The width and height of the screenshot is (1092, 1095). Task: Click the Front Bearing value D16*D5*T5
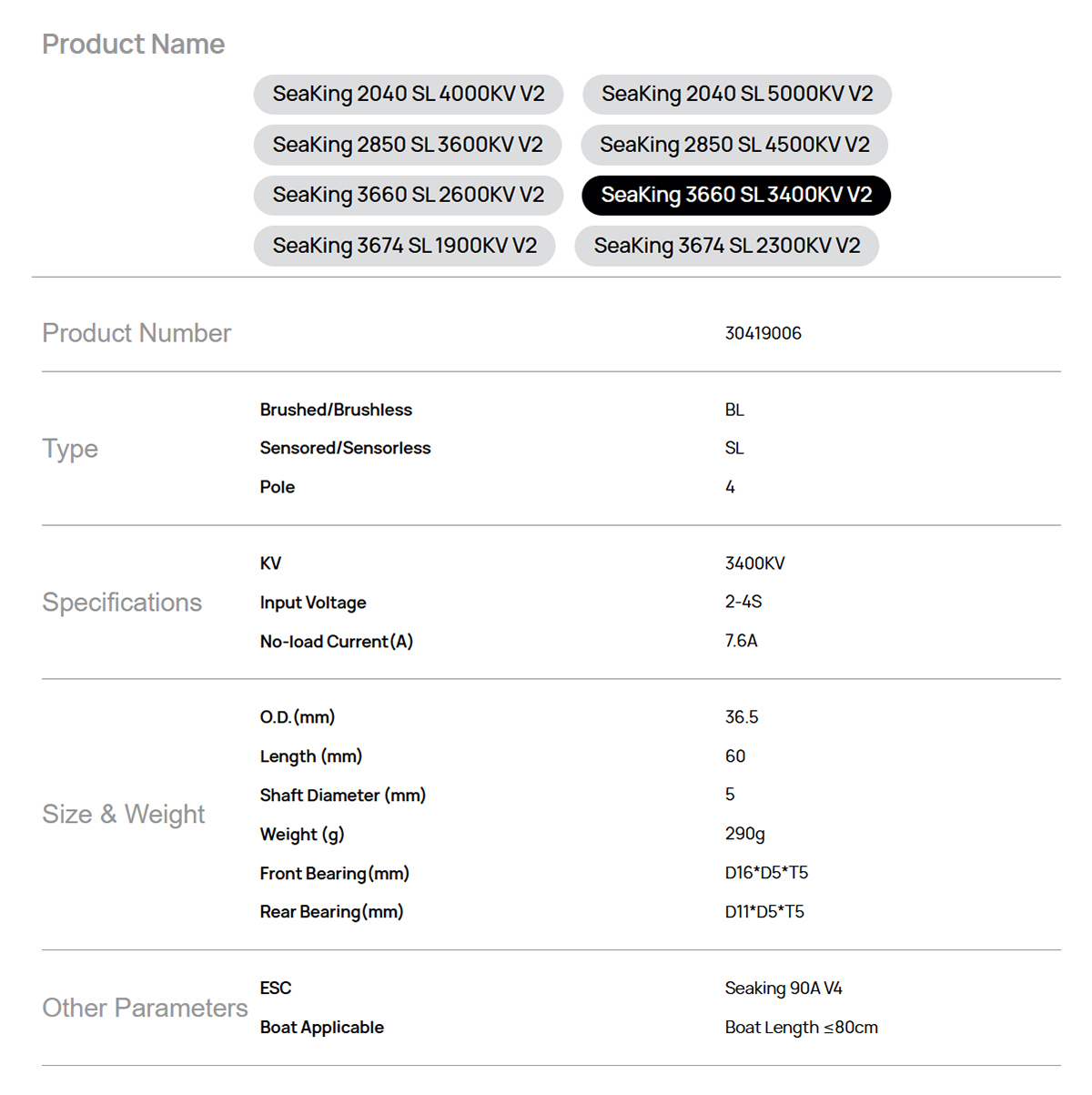click(766, 873)
